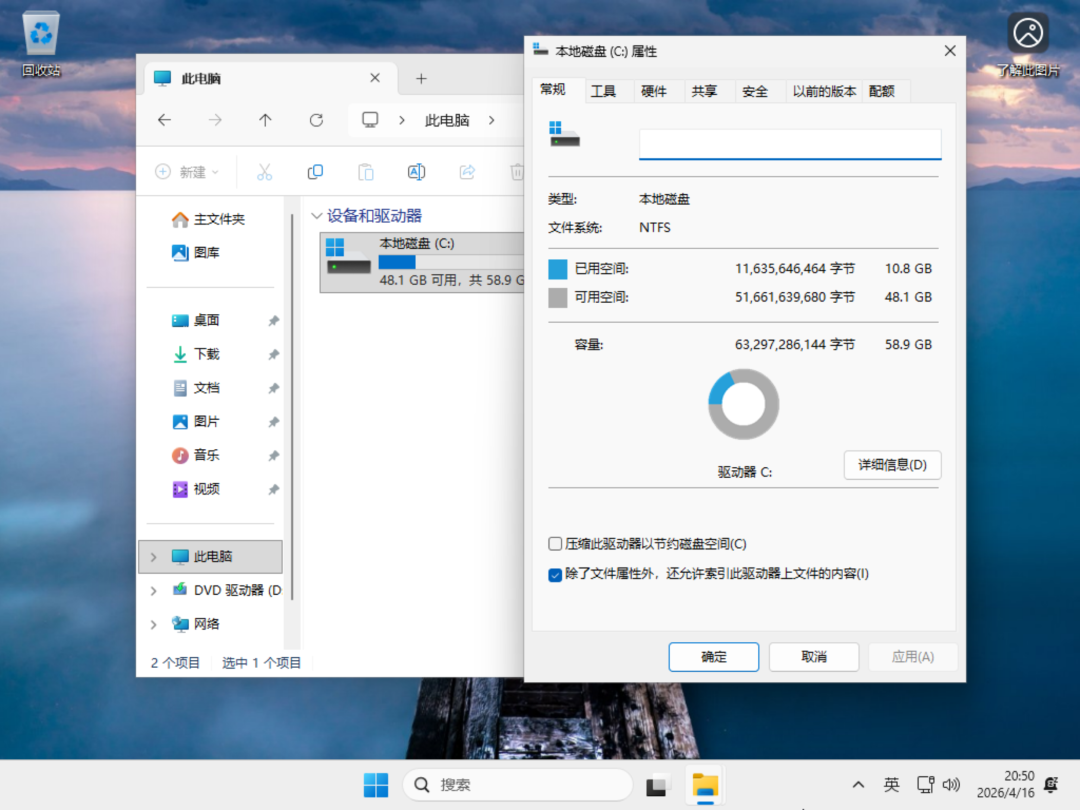Screen dimensions: 1080x810
Task: Click the forward arrow in Explorer
Action: point(215,121)
